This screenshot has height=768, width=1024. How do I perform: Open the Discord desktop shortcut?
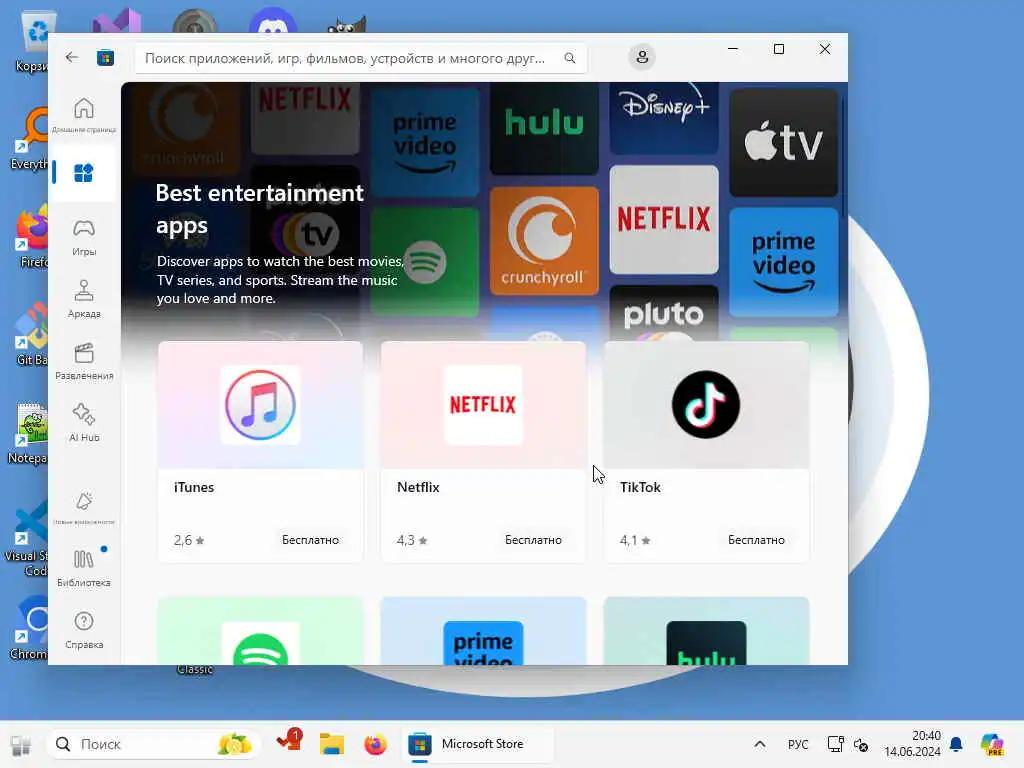273,20
